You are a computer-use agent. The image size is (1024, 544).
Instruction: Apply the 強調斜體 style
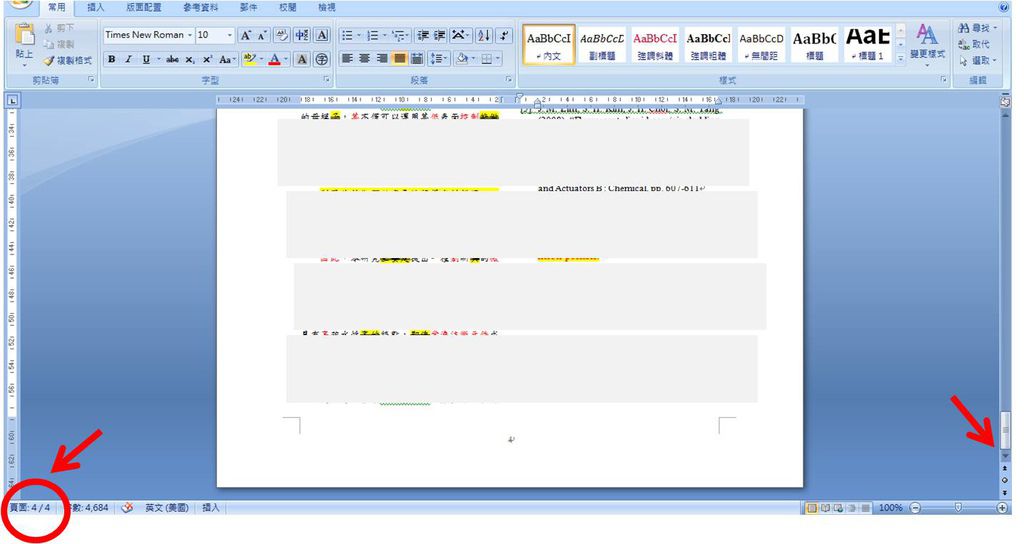[655, 44]
